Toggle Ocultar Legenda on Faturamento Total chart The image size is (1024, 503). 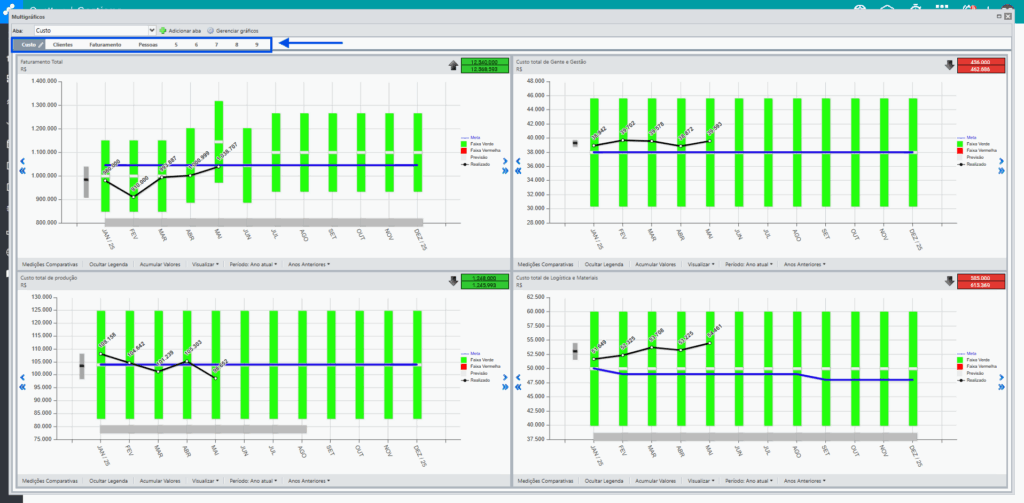pyautogui.click(x=108, y=265)
